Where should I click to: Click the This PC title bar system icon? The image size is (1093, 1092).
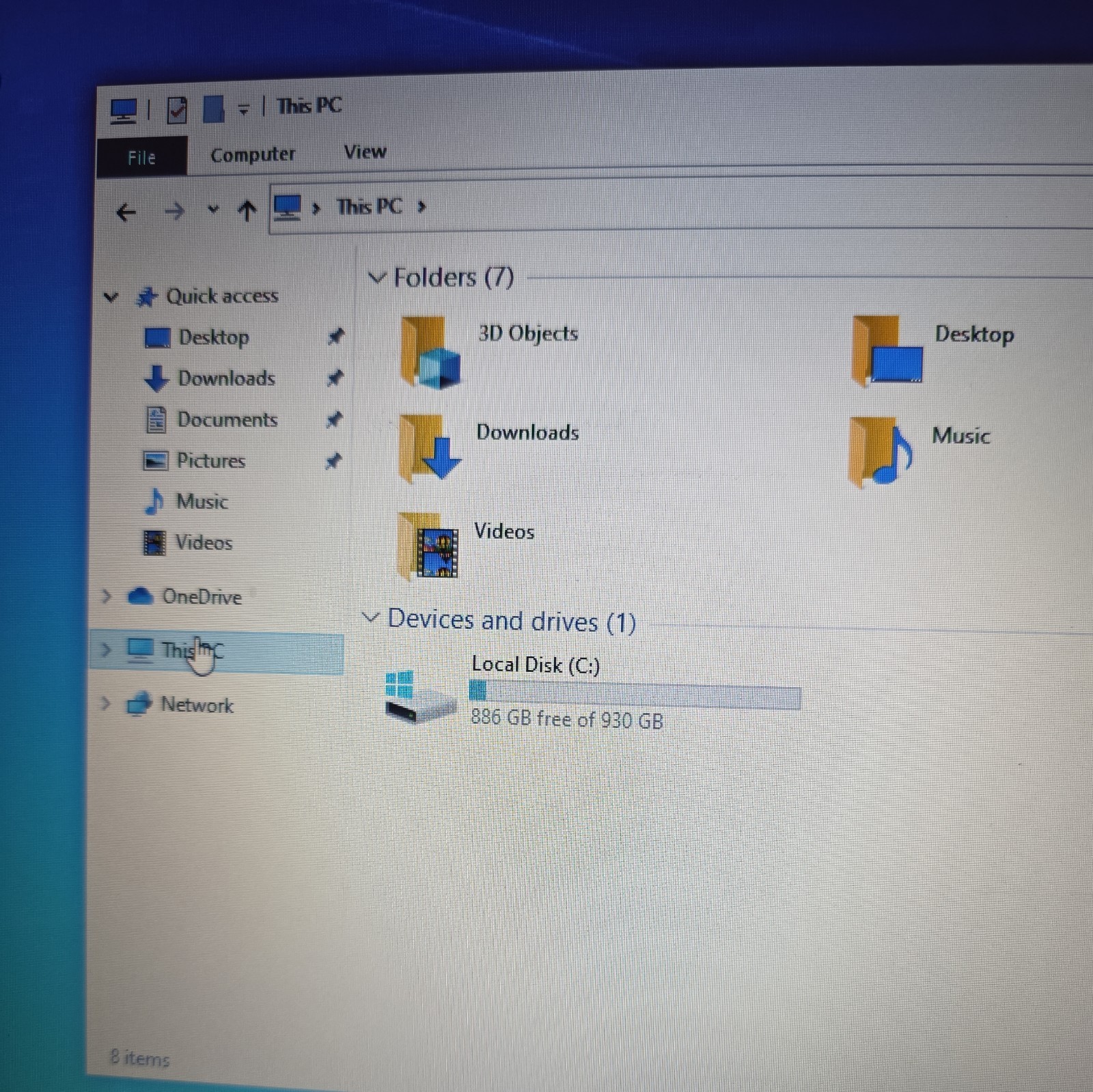tap(124, 111)
